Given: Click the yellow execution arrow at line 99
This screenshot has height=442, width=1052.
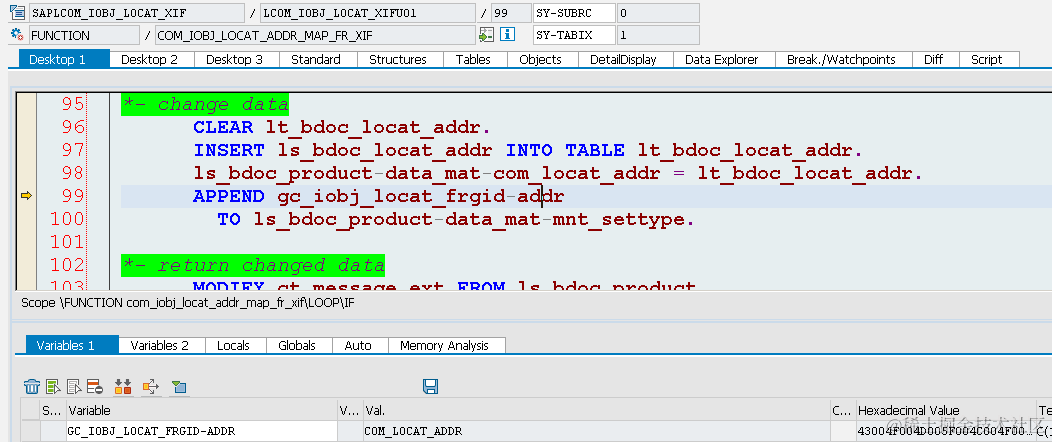Looking at the screenshot, I should [x=26, y=196].
